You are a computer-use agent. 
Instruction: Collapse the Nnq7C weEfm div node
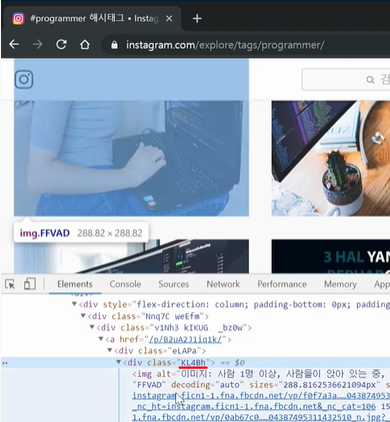83,315
